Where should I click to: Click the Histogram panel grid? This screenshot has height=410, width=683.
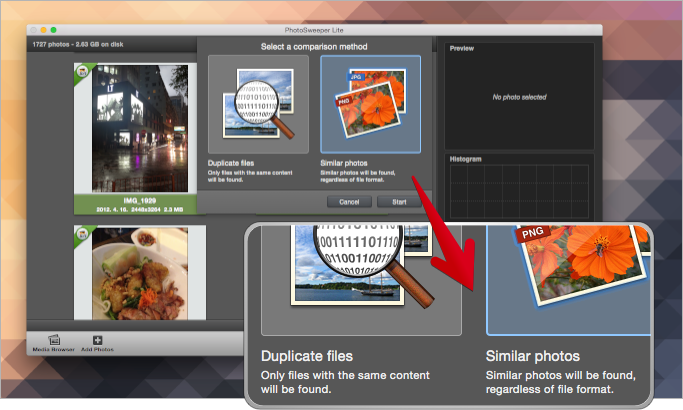click(519, 191)
